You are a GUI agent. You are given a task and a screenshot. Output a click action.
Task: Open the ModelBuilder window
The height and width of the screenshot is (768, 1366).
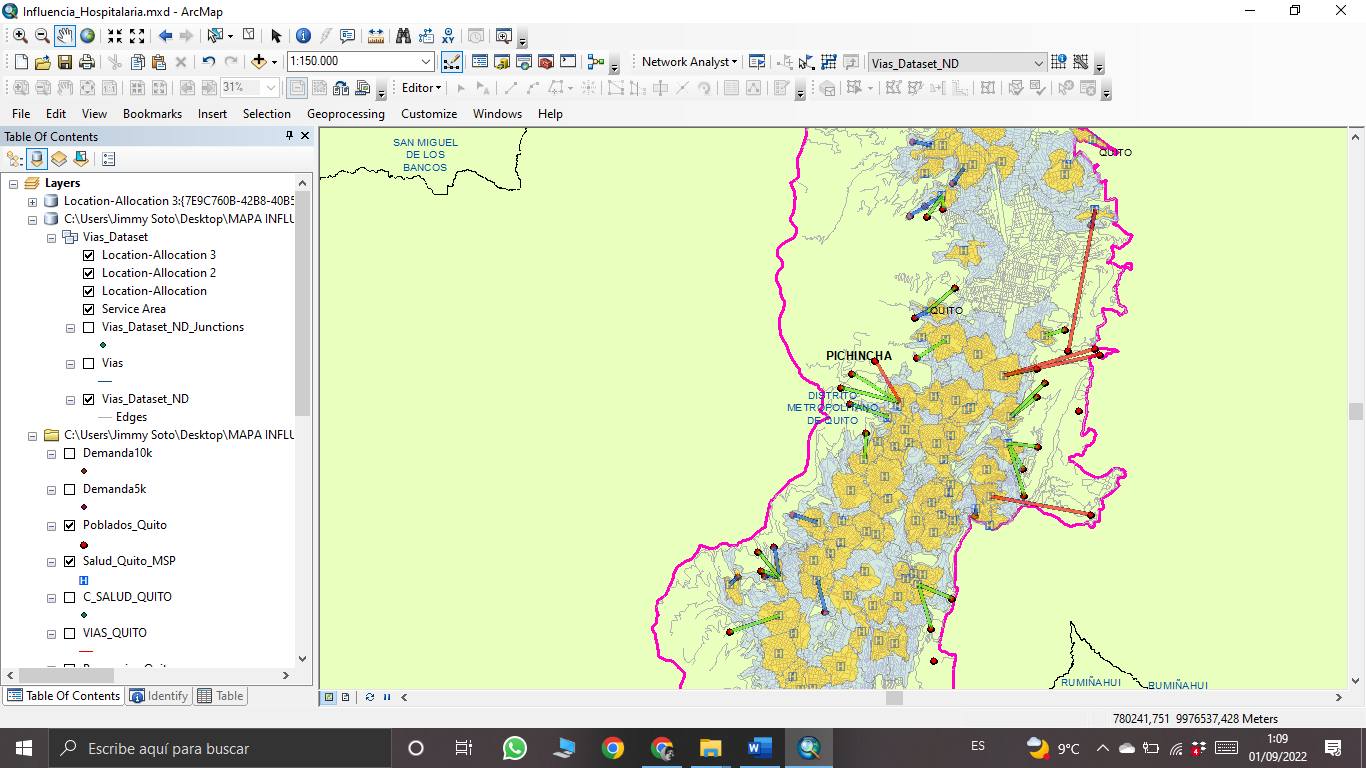[596, 62]
